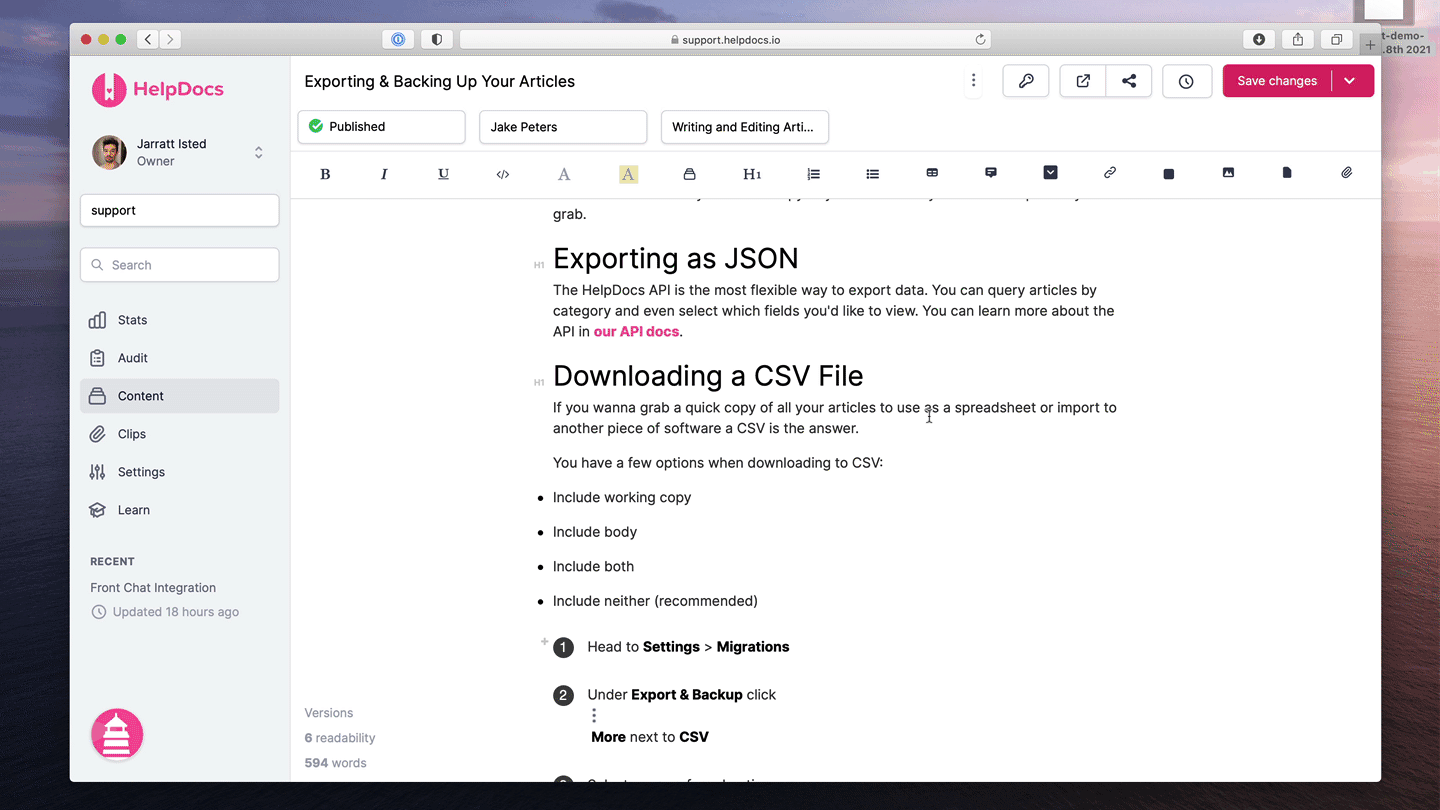Insert a bulleted list
This screenshot has height=810, width=1440.
coord(872,174)
